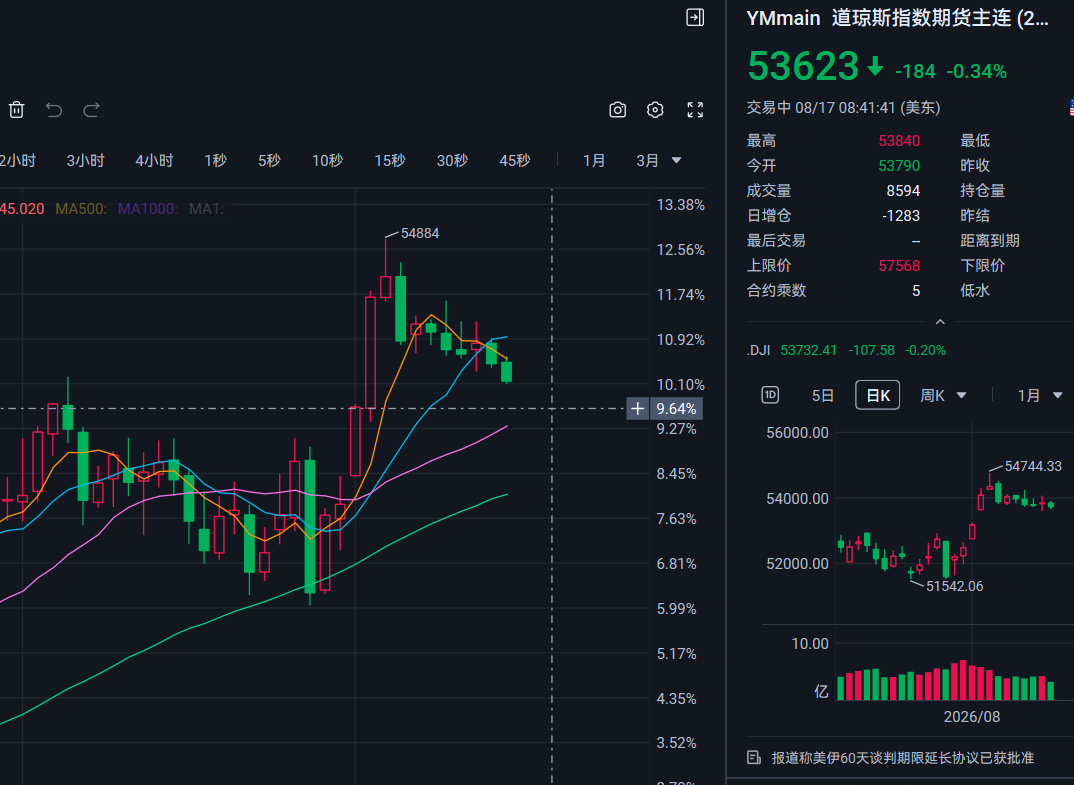Click the 51542.06 low label in mini chart

point(954,586)
